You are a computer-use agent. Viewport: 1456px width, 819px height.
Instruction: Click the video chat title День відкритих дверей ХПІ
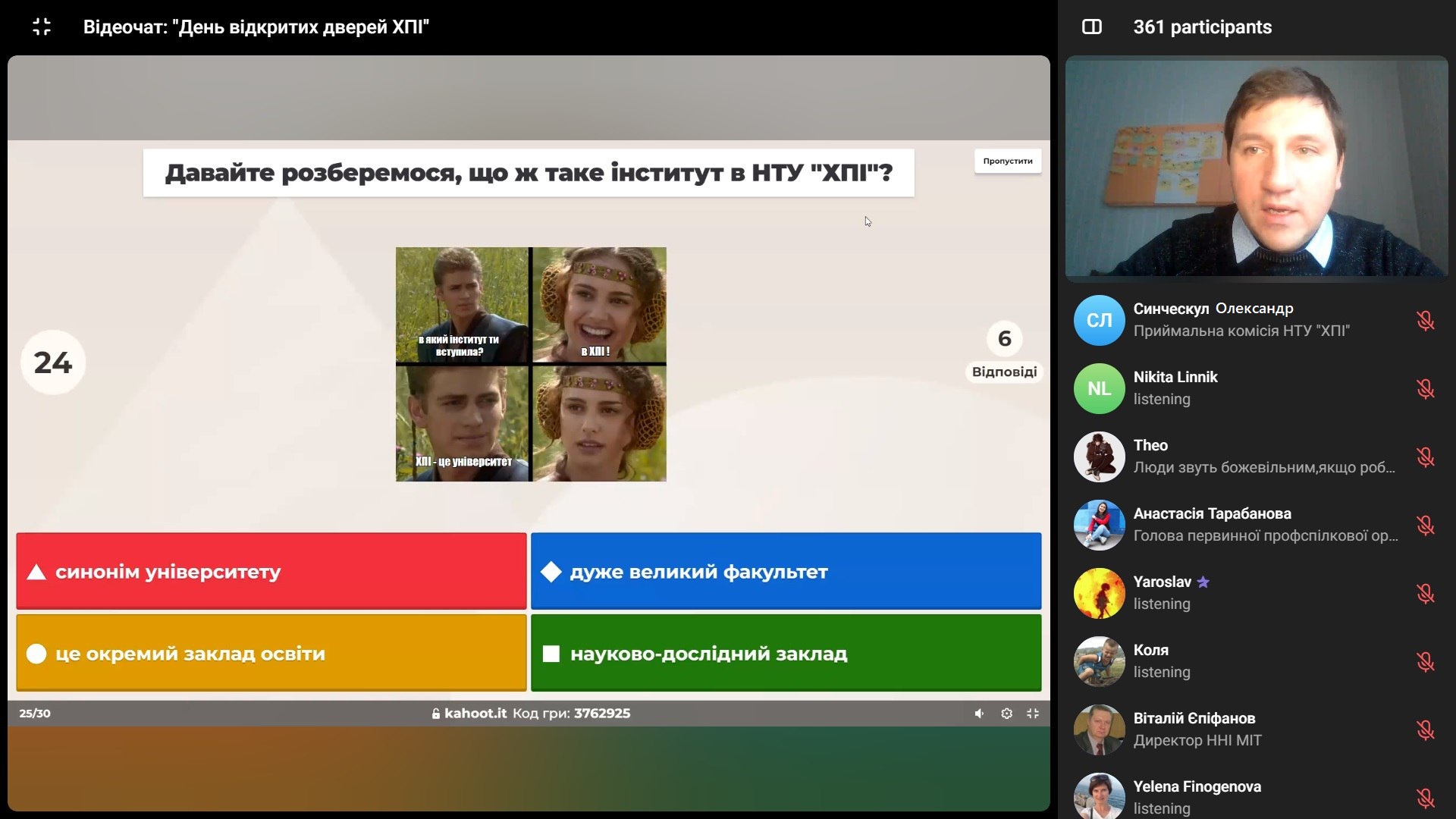click(x=256, y=27)
